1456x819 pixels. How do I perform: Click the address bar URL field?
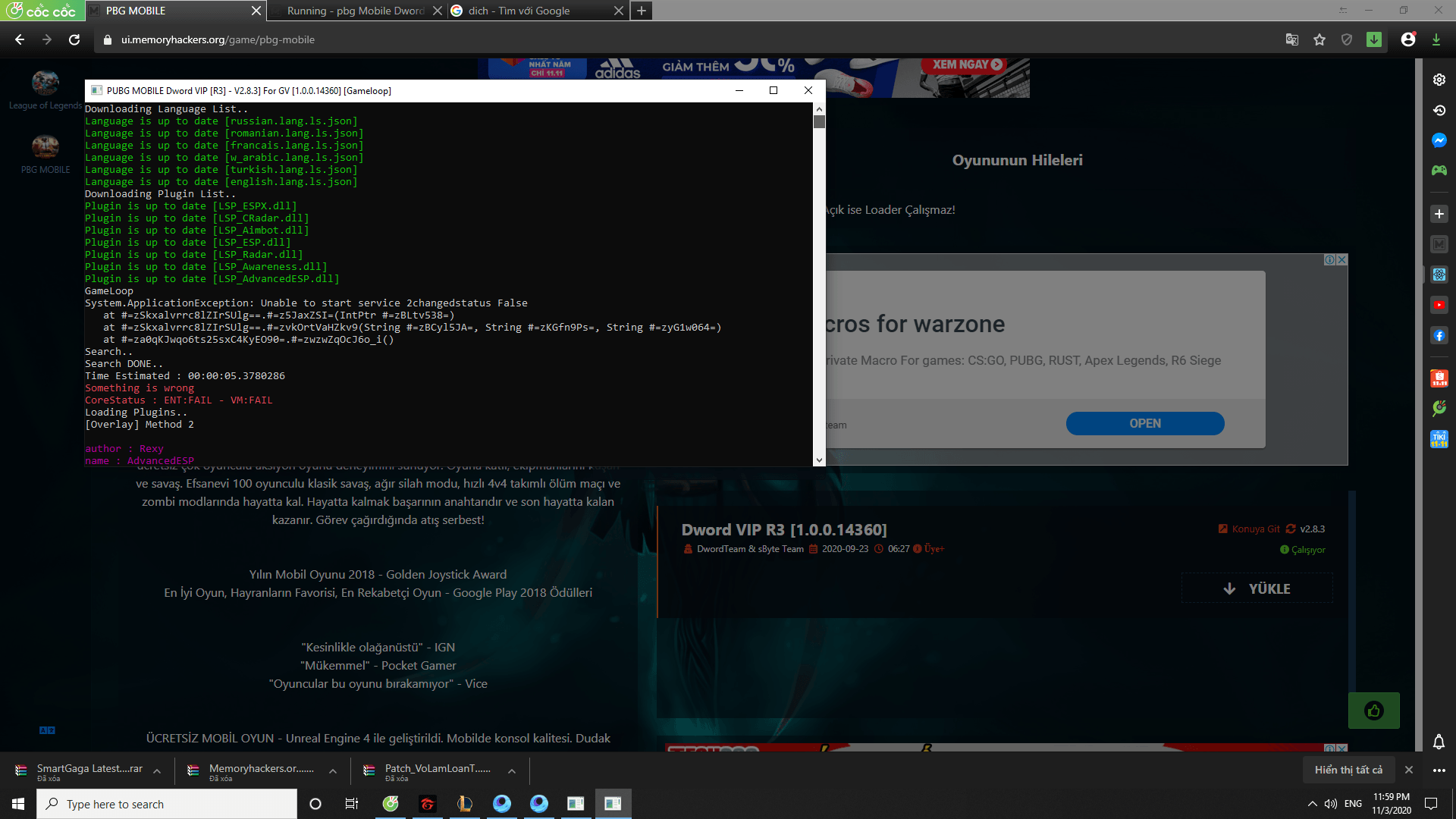(682, 39)
